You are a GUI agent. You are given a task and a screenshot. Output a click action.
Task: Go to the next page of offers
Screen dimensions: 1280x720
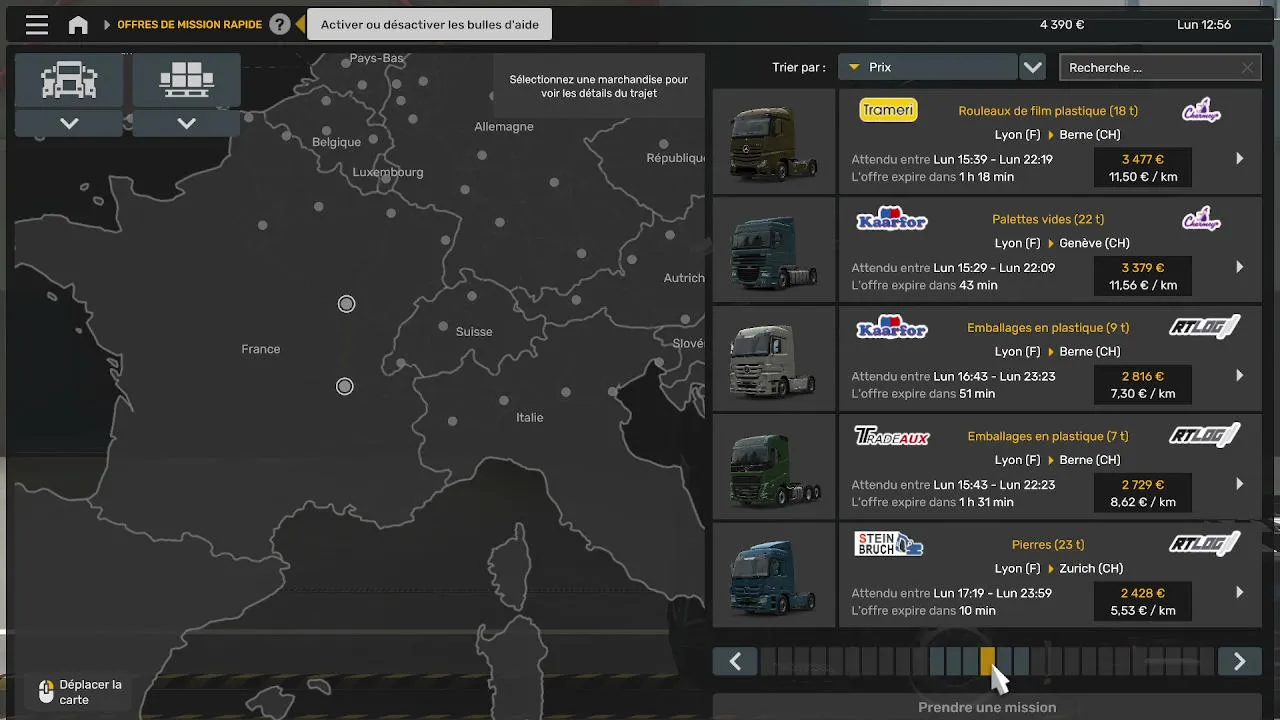click(x=1240, y=661)
